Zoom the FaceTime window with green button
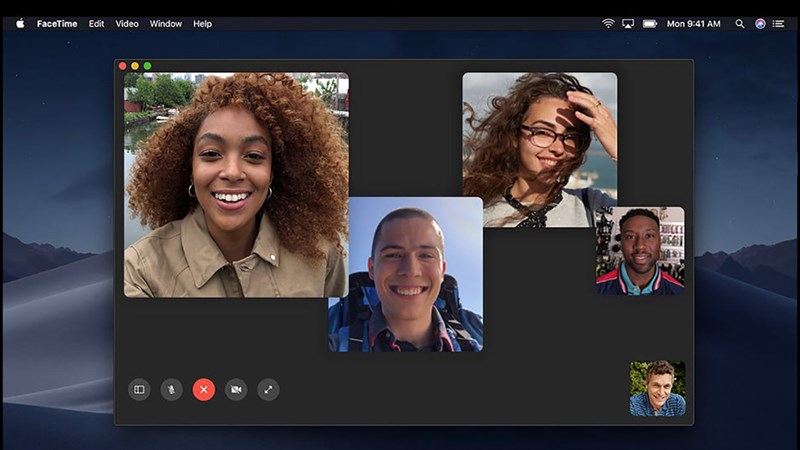Viewport: 800px width, 450px height. [147, 66]
